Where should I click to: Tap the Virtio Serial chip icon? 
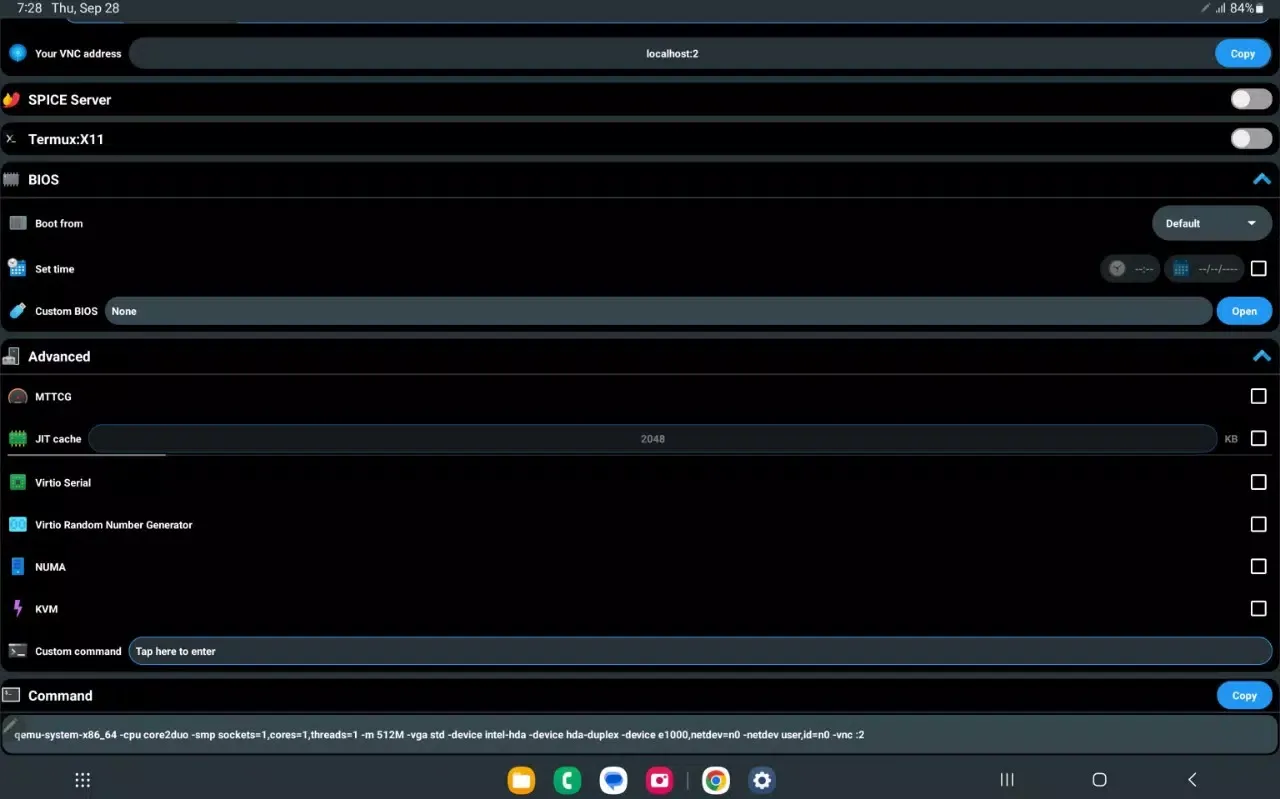click(x=18, y=482)
